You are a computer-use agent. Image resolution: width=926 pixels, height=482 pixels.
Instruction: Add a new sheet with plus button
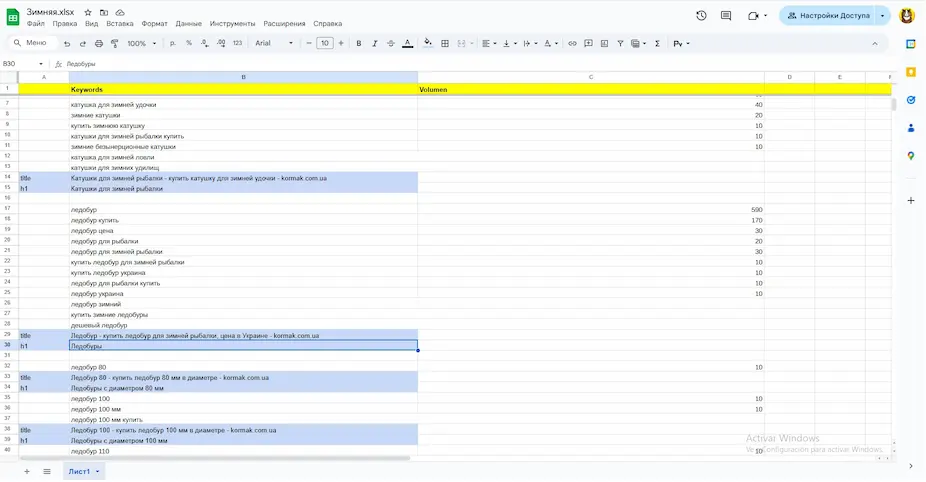(26, 471)
